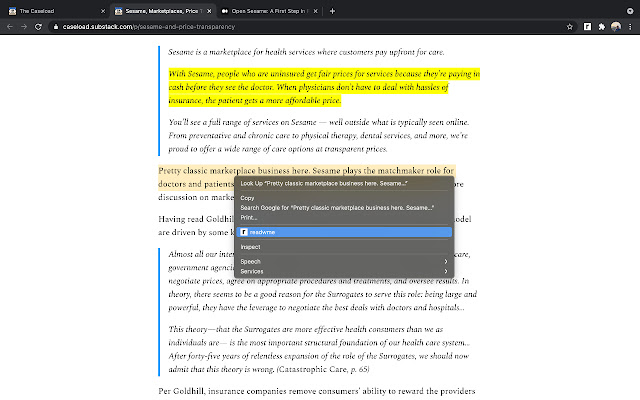Reload the current page
640x400 pixels.
(38, 27)
